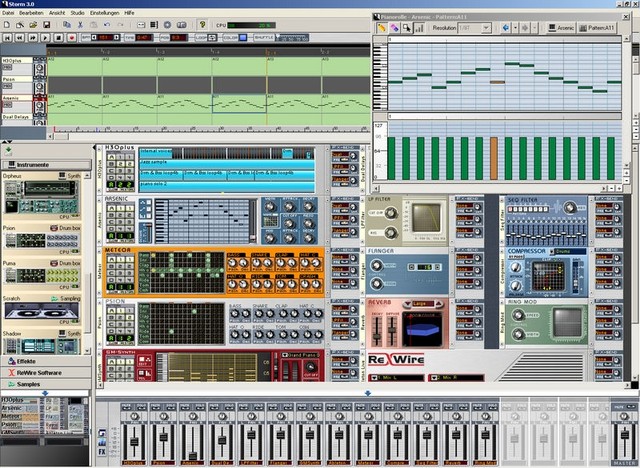Screen dimensions: 640x468
Task: Open the Resolution dropdown in Pianorolle
Action: tap(486, 28)
